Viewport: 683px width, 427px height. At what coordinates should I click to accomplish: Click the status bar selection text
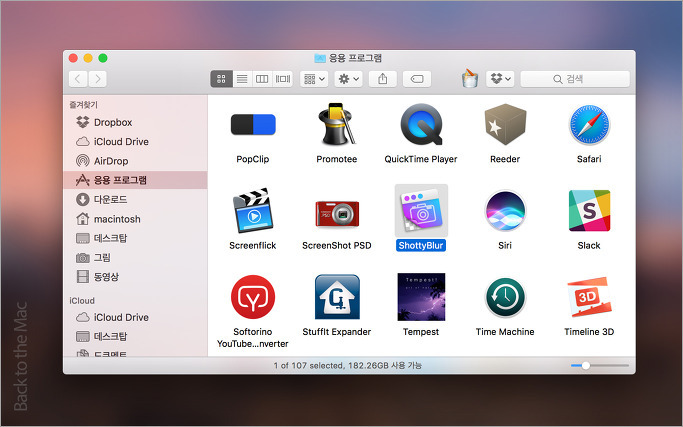[x=347, y=366]
